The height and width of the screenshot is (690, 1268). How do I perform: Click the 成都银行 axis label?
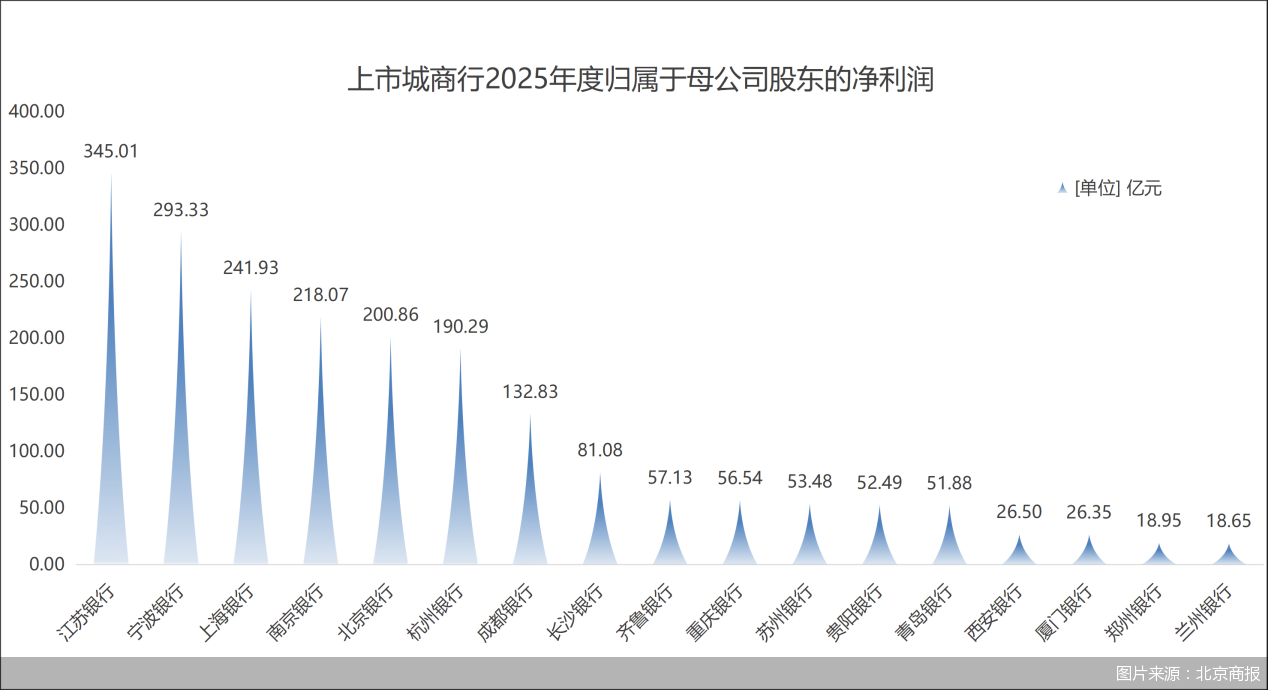pos(506,612)
